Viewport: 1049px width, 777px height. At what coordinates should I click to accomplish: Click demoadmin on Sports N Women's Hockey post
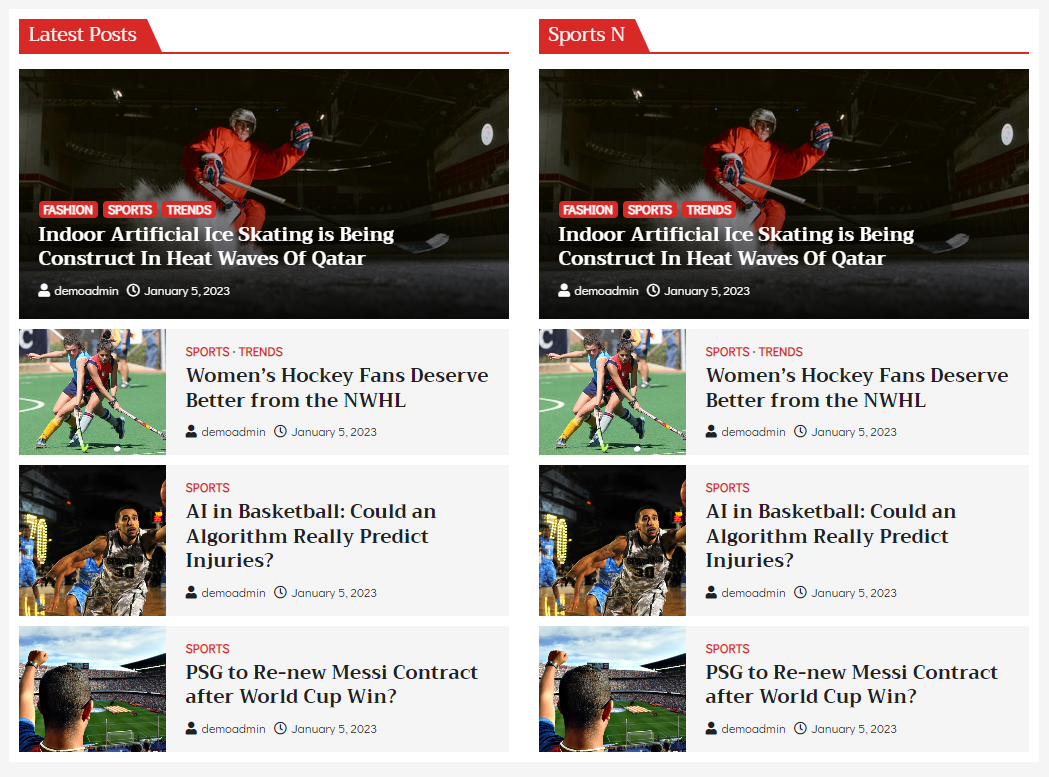pyautogui.click(x=753, y=432)
